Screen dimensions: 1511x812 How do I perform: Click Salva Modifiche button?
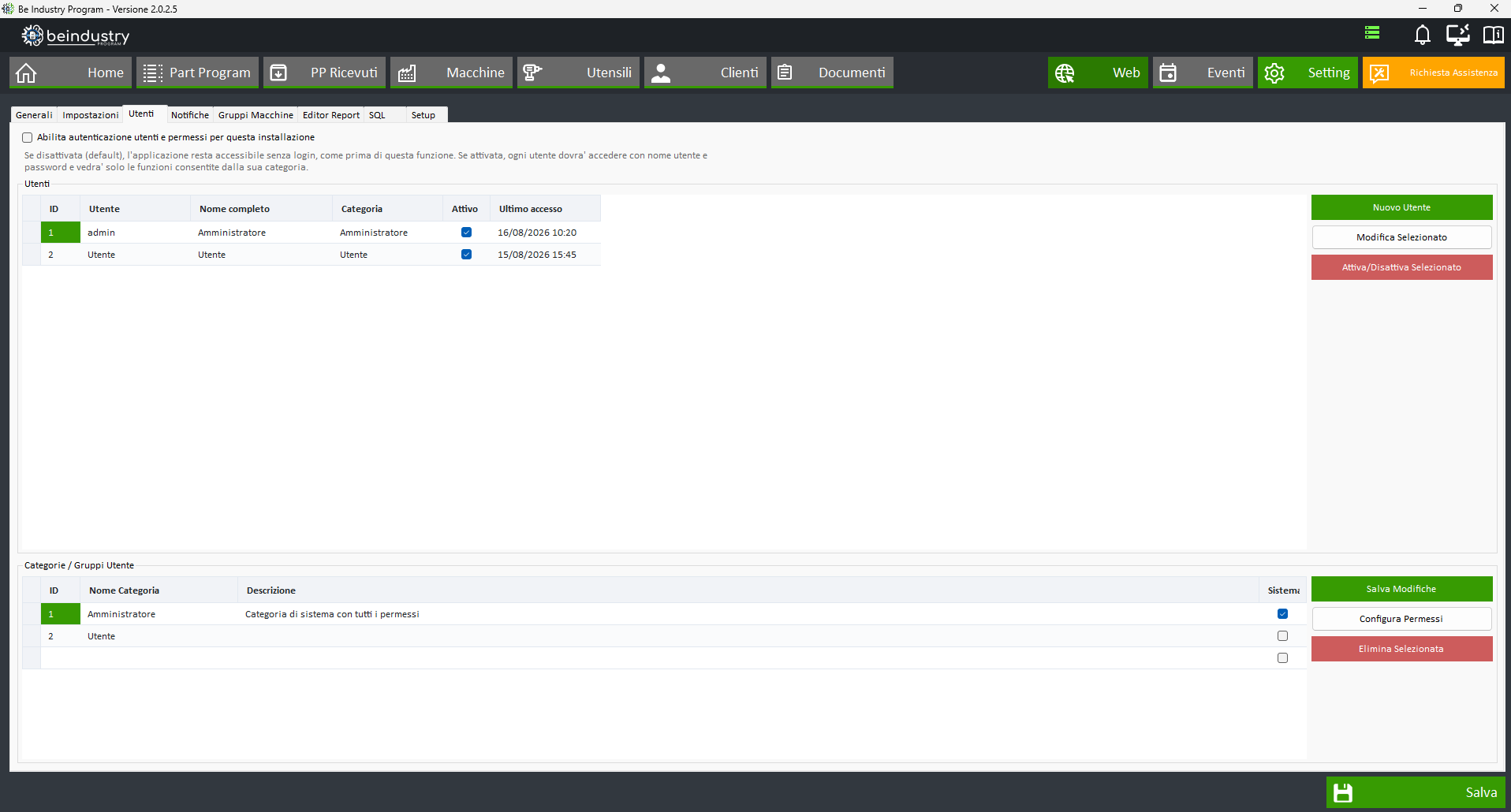[x=1401, y=589]
